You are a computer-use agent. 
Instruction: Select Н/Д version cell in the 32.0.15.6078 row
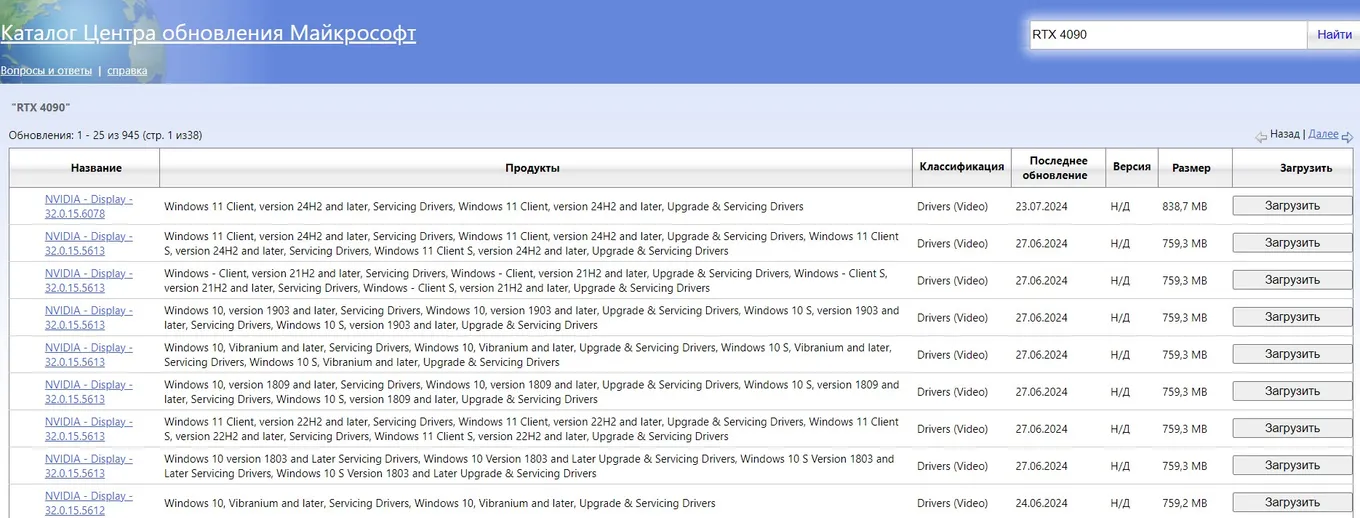[x=1120, y=206]
